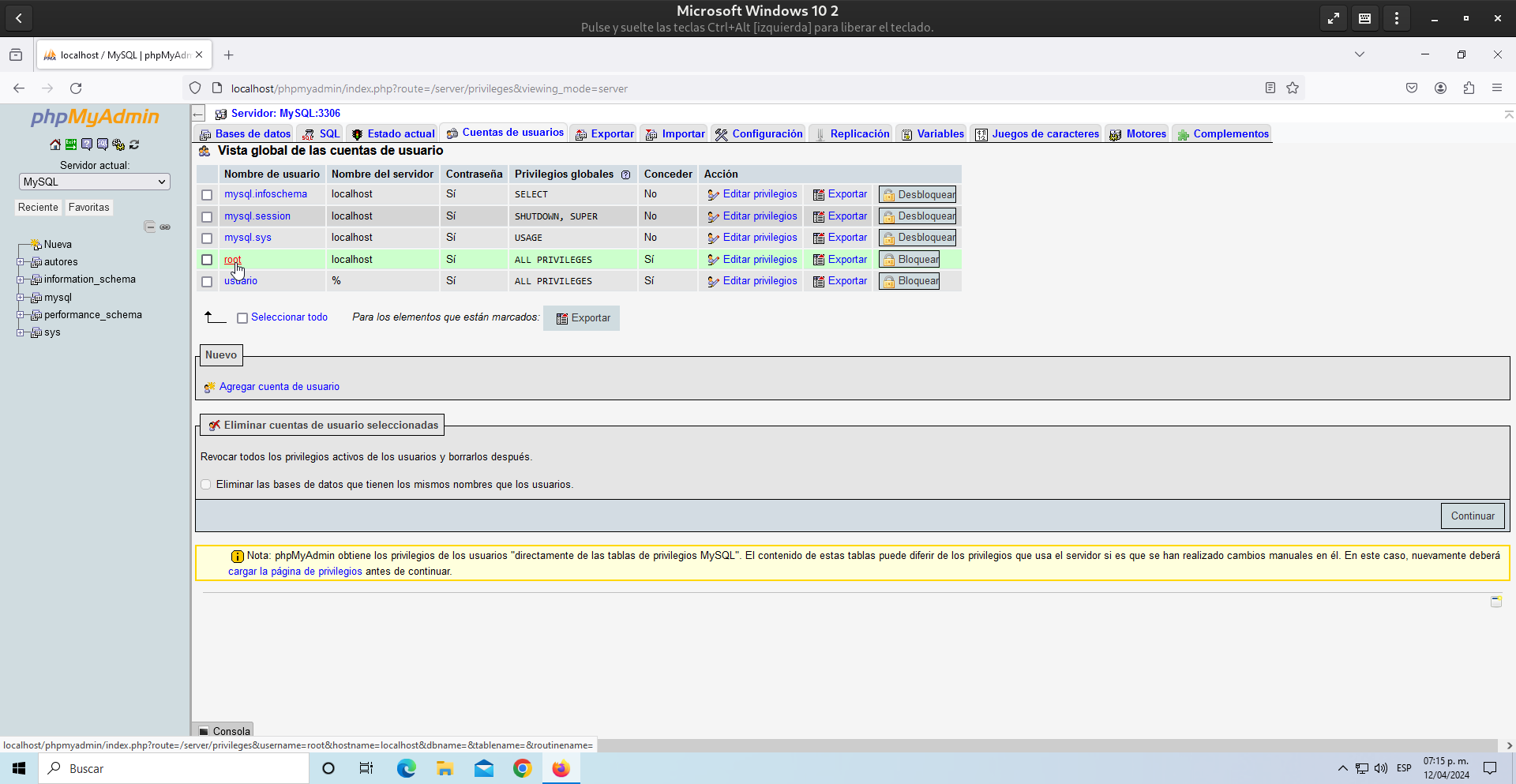Image resolution: width=1516 pixels, height=784 pixels.
Task: Open the phpMyAdmin documentation help icon
Action: tap(87, 144)
